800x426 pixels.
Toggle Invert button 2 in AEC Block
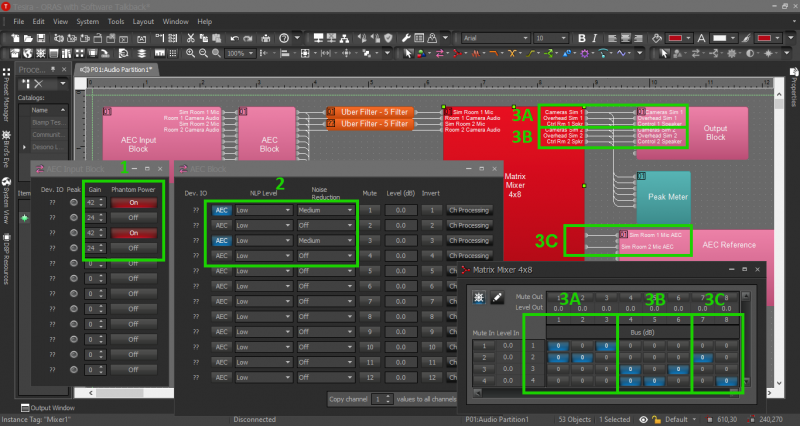[x=432, y=225]
